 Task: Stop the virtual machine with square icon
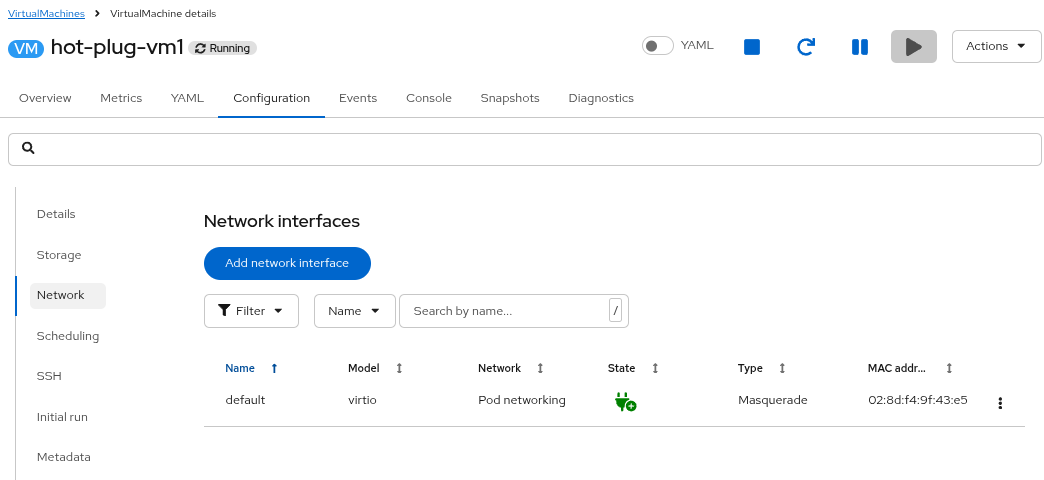tap(753, 47)
